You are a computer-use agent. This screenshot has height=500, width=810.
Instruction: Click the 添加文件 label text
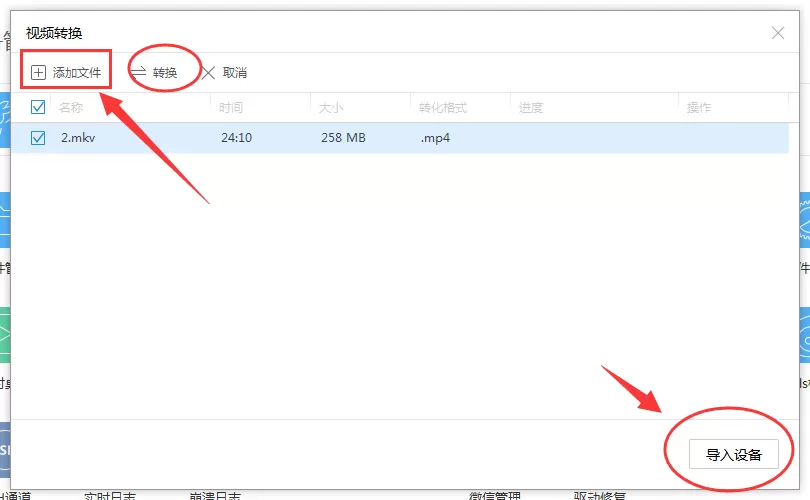click(x=77, y=73)
